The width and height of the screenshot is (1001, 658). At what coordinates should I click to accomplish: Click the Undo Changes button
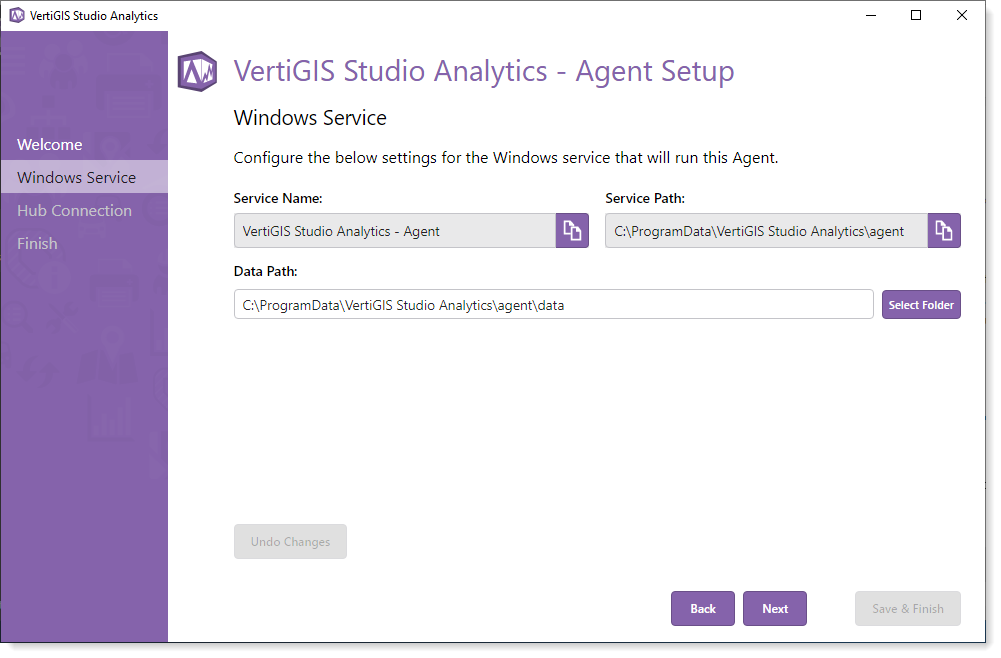point(290,542)
